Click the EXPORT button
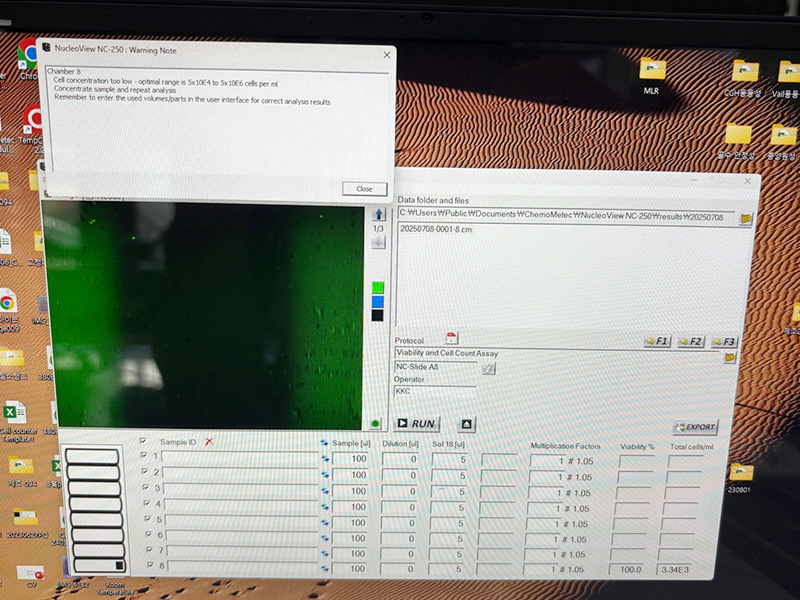 [695, 427]
